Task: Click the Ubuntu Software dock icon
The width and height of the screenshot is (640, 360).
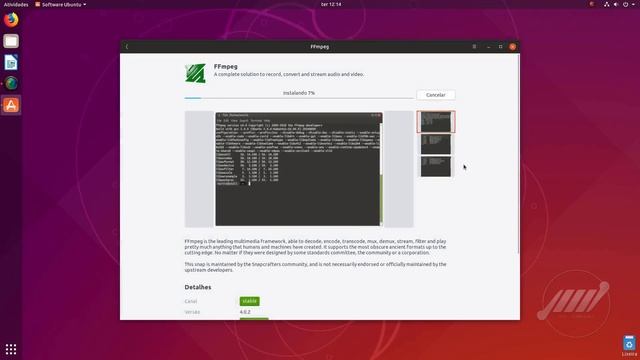Action: coord(11,105)
